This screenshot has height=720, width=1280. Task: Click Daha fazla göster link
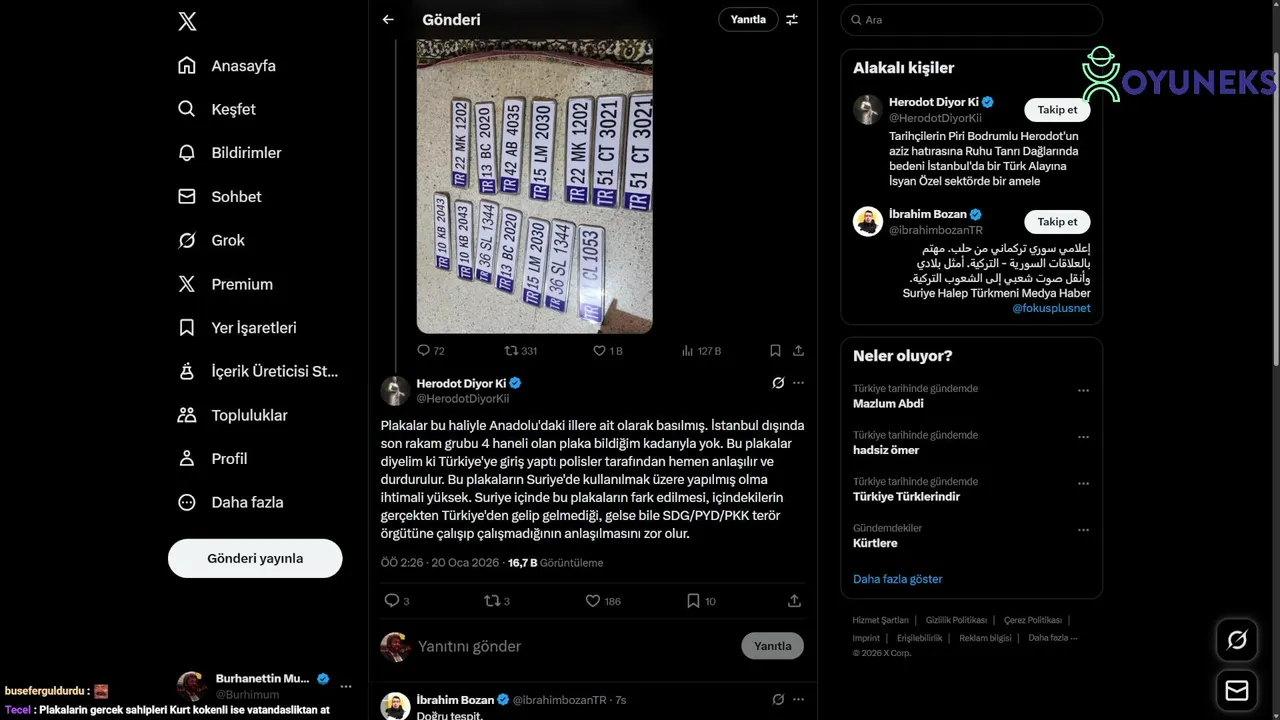(897, 579)
